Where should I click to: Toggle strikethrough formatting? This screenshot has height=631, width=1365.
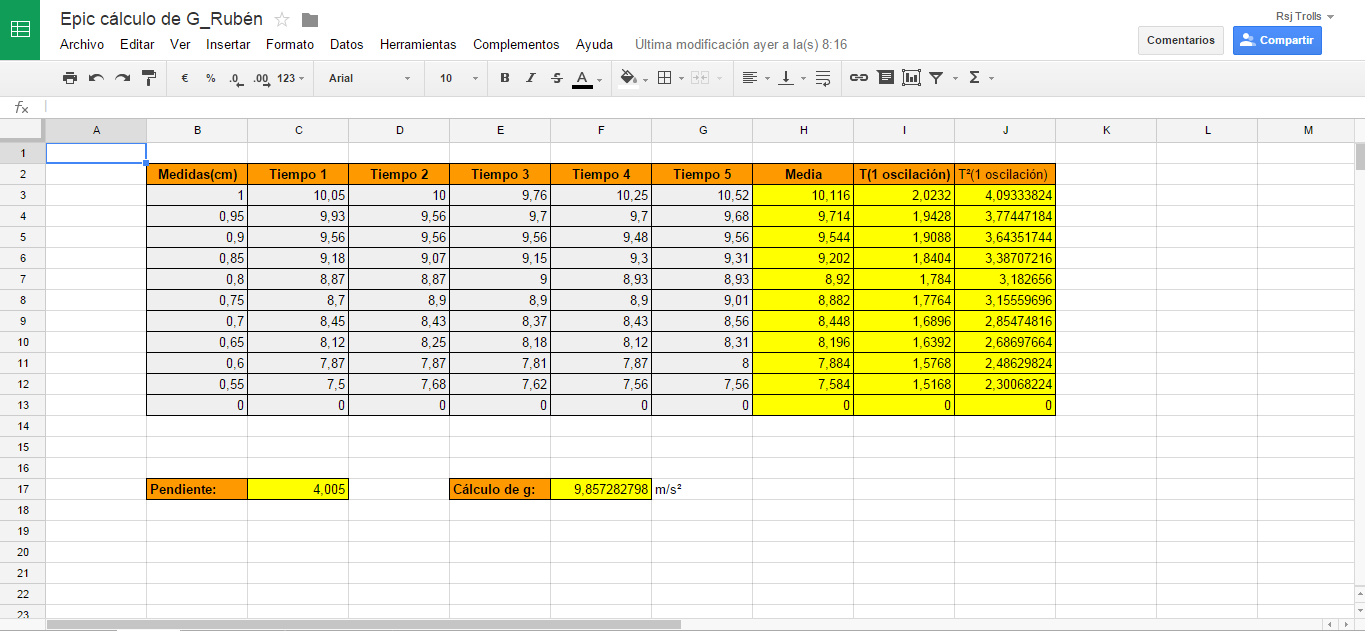tap(556, 77)
